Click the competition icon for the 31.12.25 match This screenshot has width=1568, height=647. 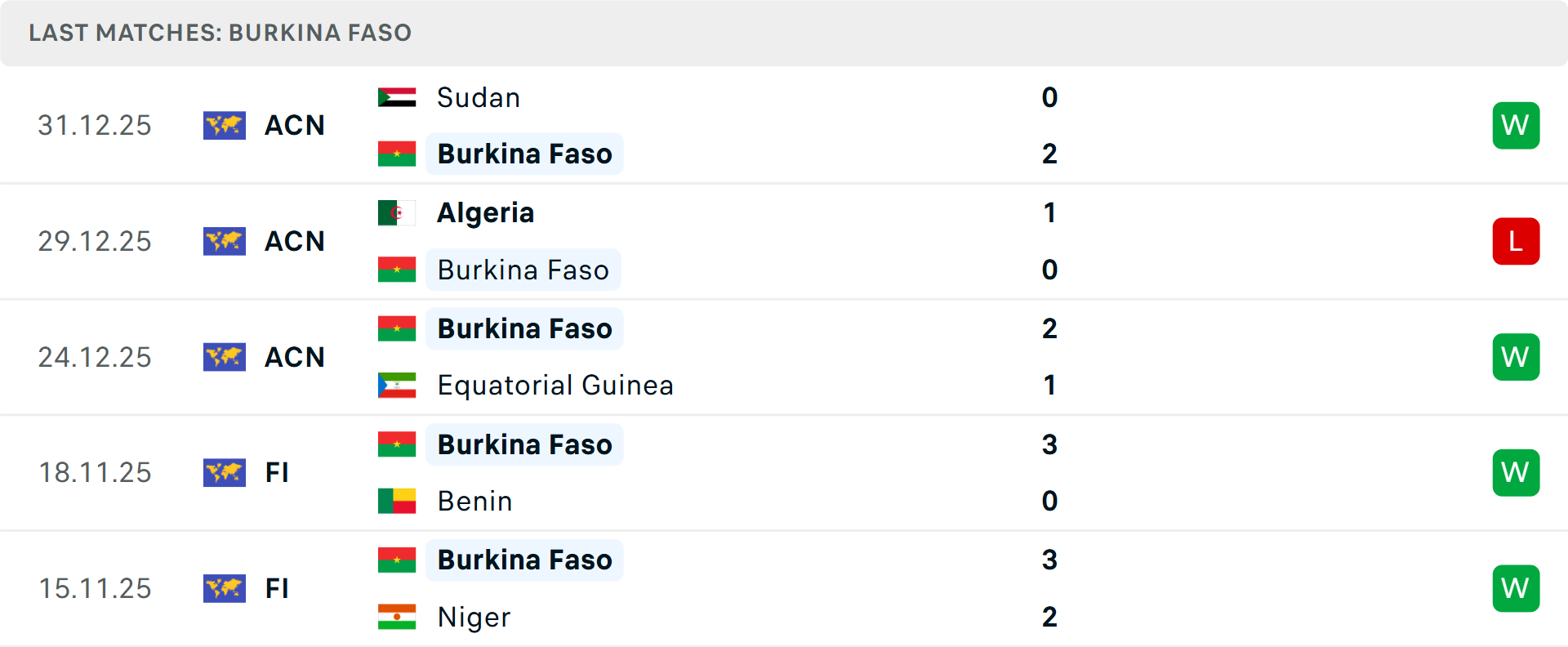click(225, 125)
